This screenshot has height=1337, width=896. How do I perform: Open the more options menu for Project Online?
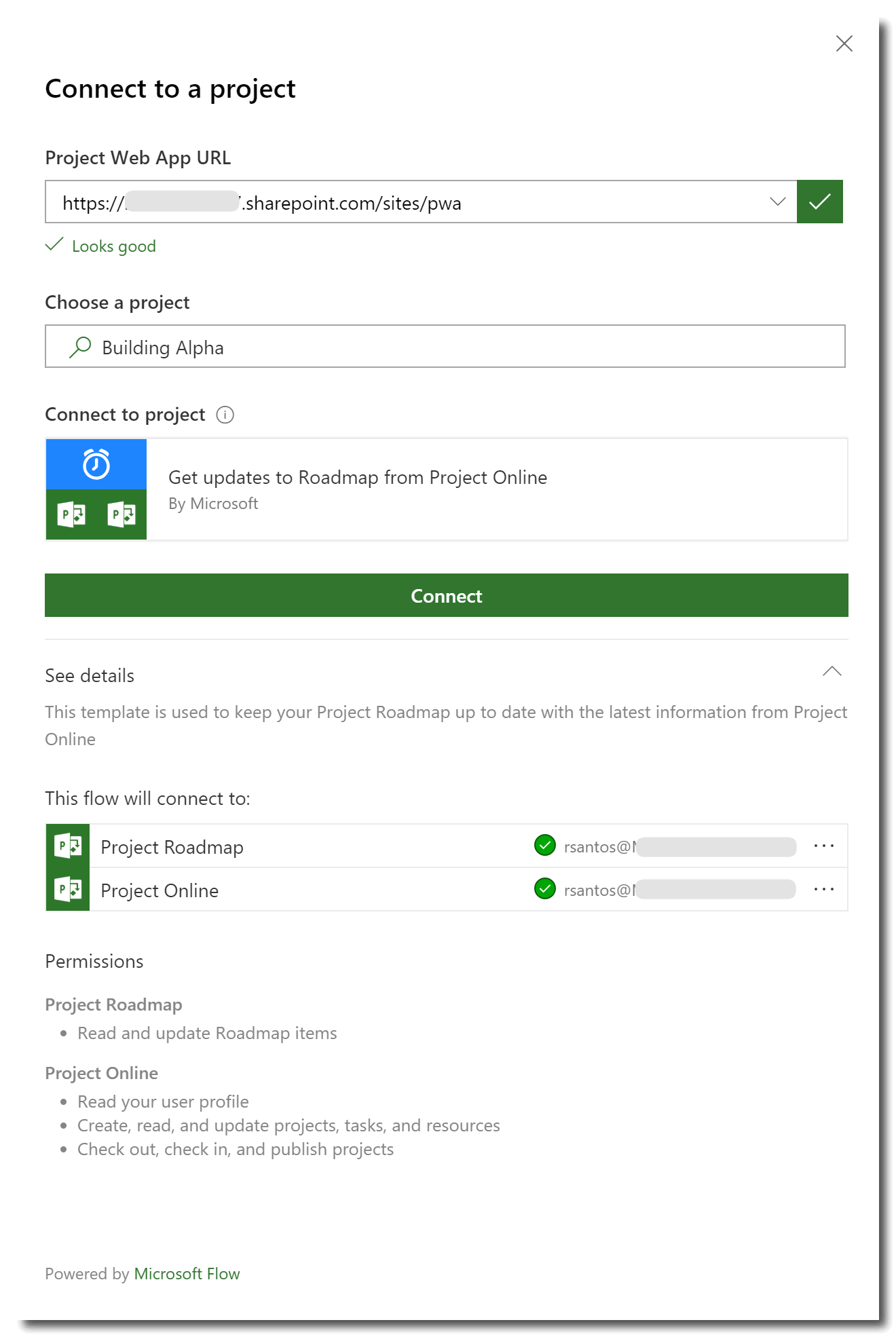824,889
